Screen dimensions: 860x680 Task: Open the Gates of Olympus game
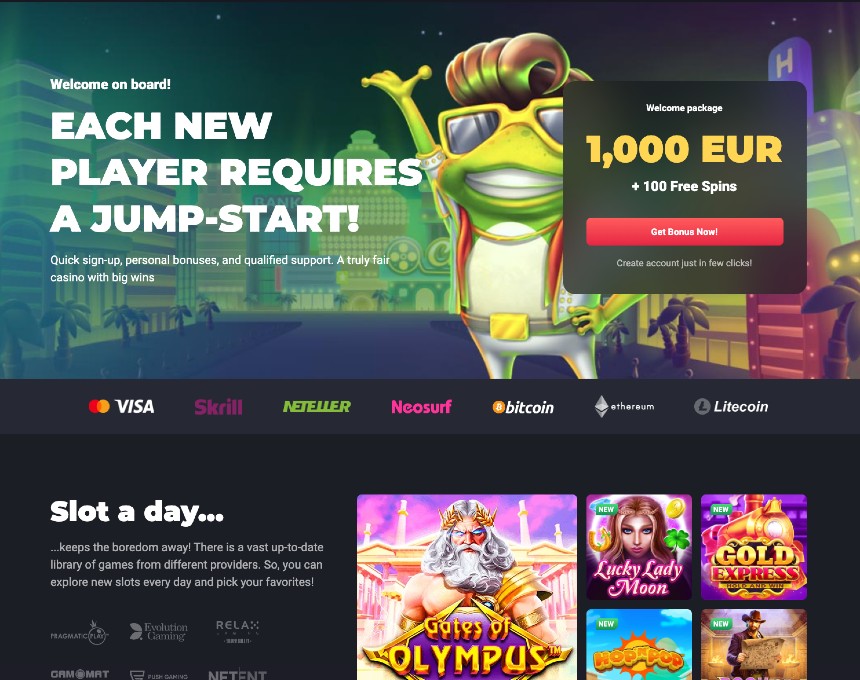click(x=467, y=587)
